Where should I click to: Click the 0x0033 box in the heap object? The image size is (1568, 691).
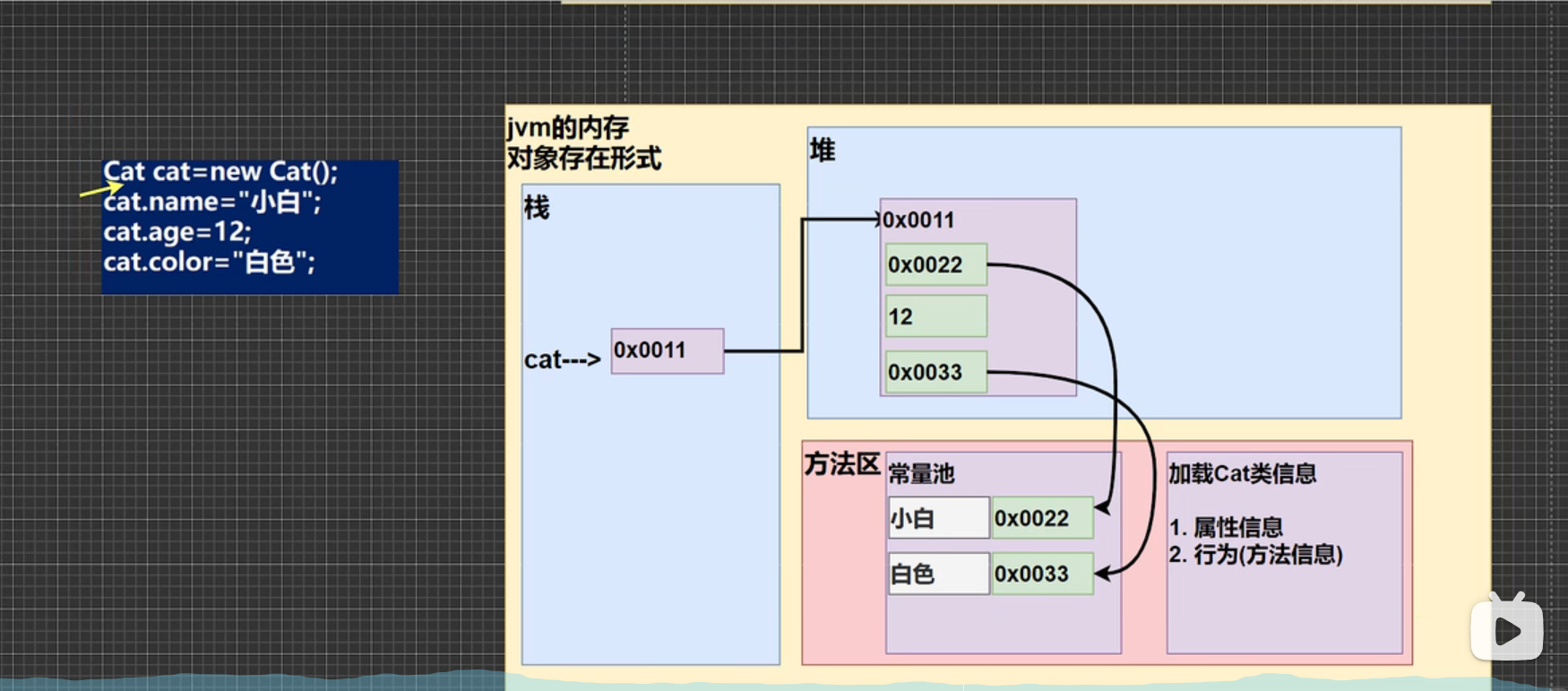[x=935, y=372]
